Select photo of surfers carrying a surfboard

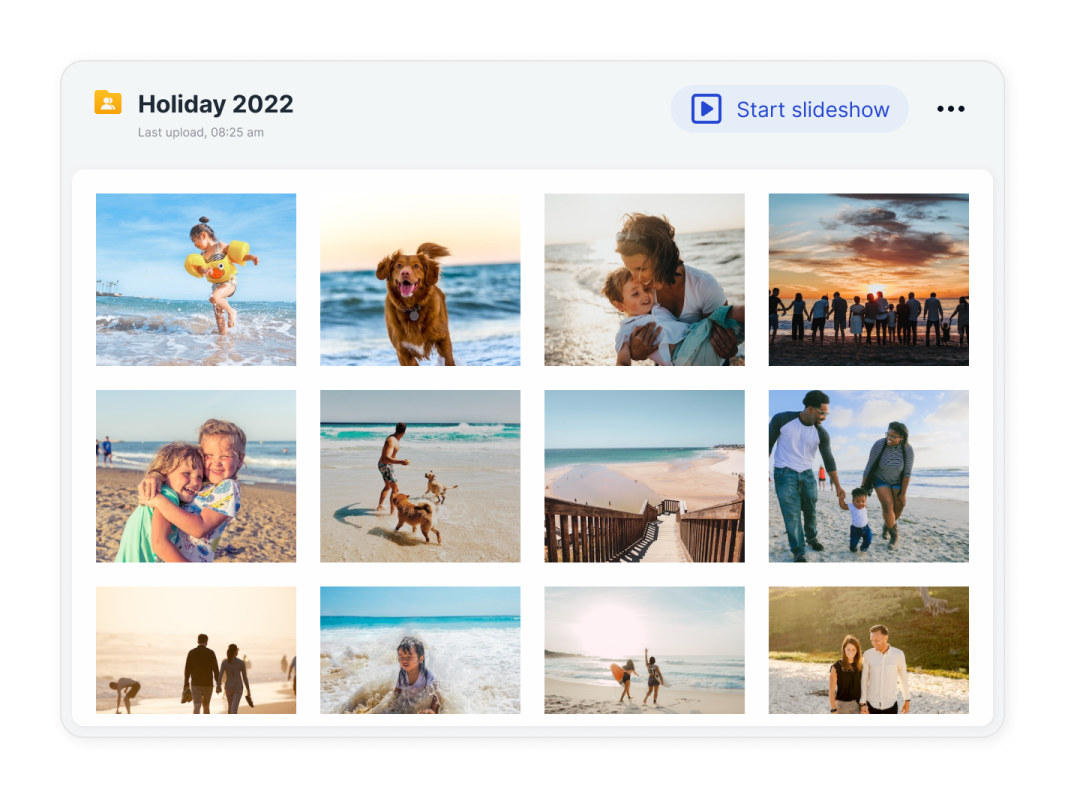(644, 650)
